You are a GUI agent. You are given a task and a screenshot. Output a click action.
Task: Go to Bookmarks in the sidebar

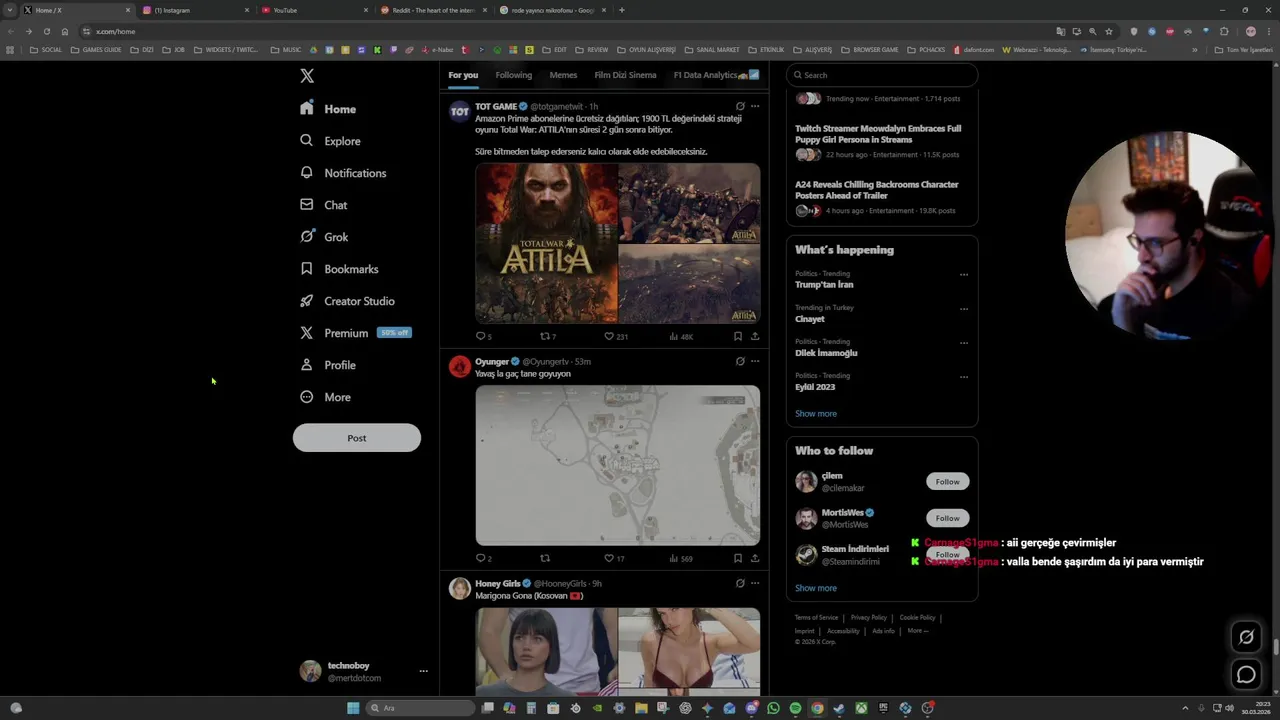point(339,269)
